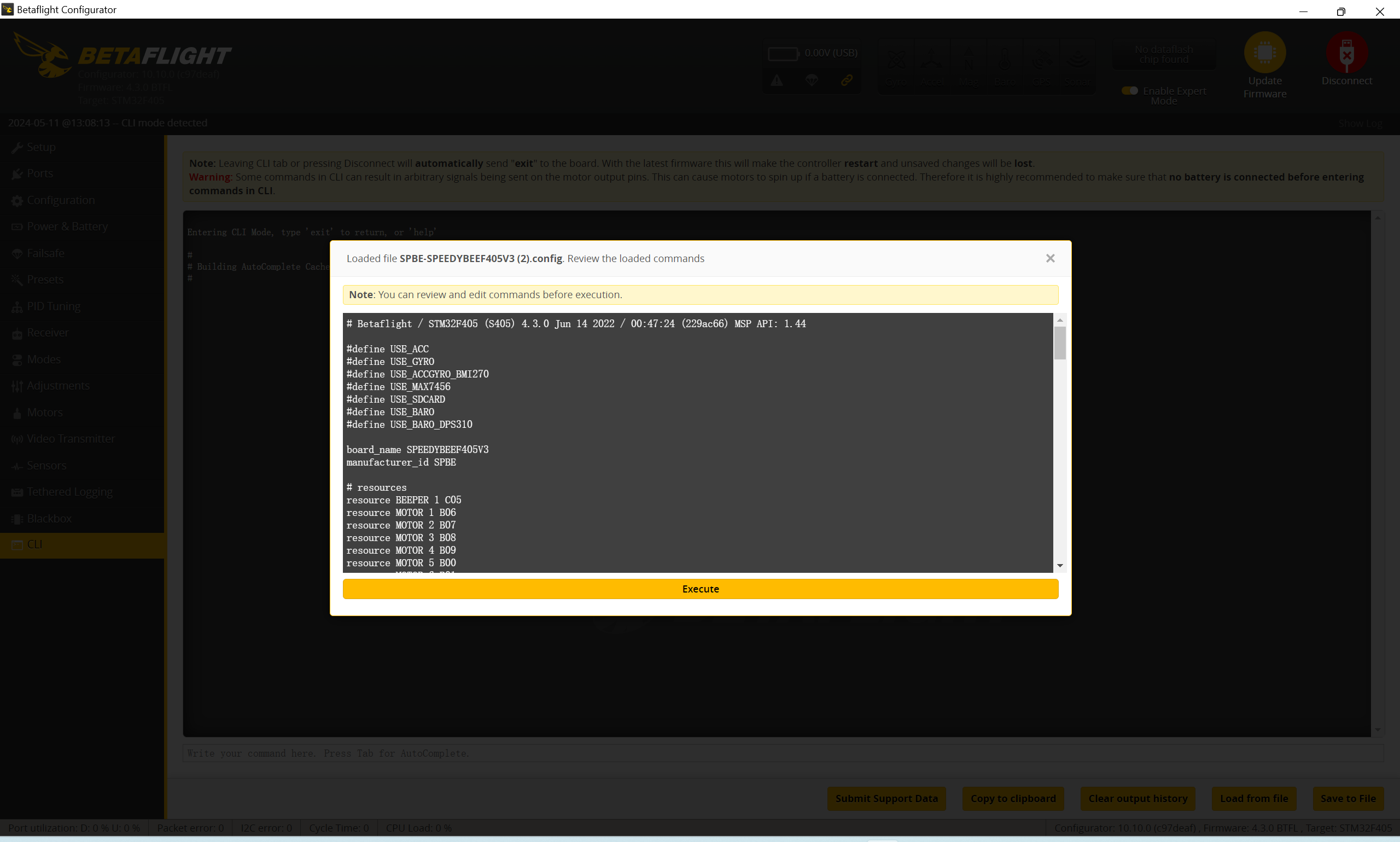Open the Failsafe tab
Viewport: 1400px width, 842px height.
point(82,253)
